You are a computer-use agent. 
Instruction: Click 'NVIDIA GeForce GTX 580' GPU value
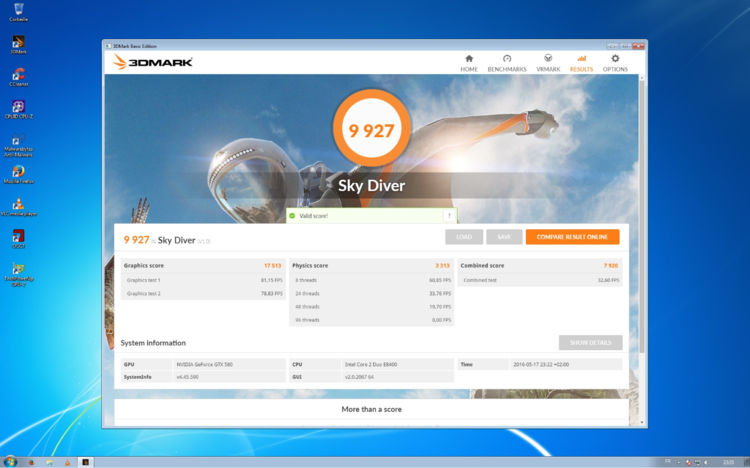[205, 365]
